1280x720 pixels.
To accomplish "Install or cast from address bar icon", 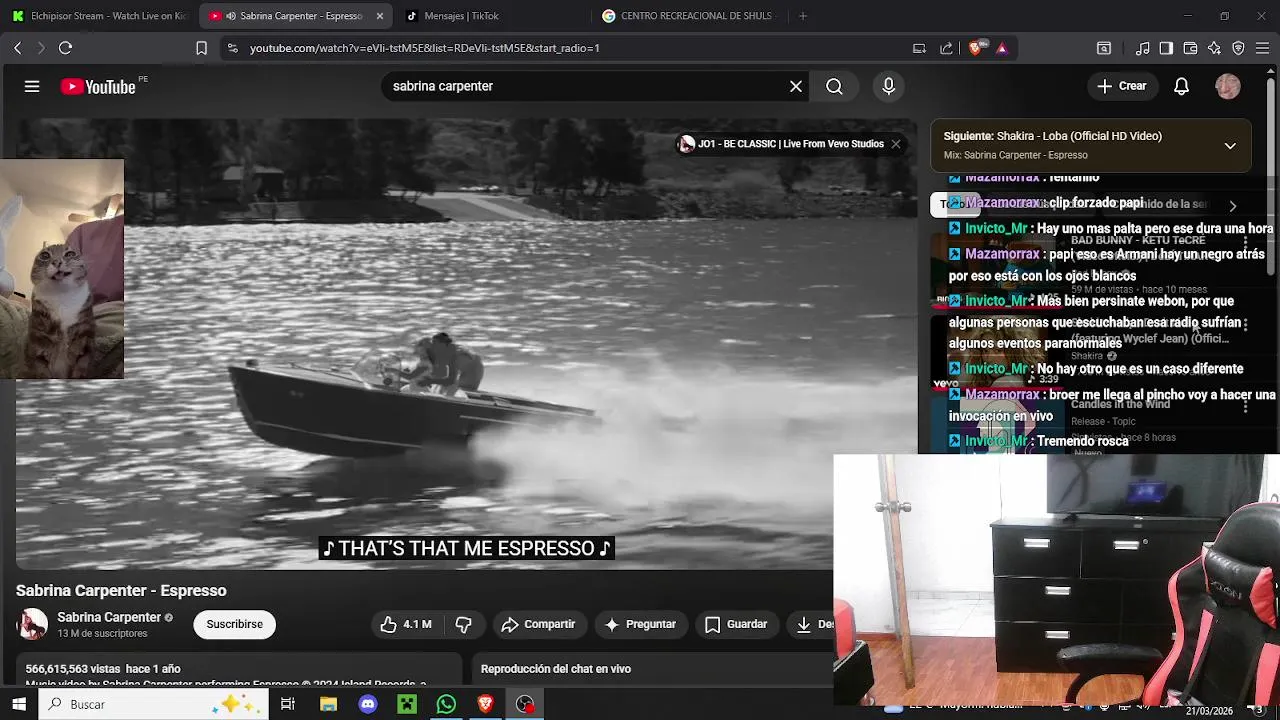I will [x=919, y=48].
